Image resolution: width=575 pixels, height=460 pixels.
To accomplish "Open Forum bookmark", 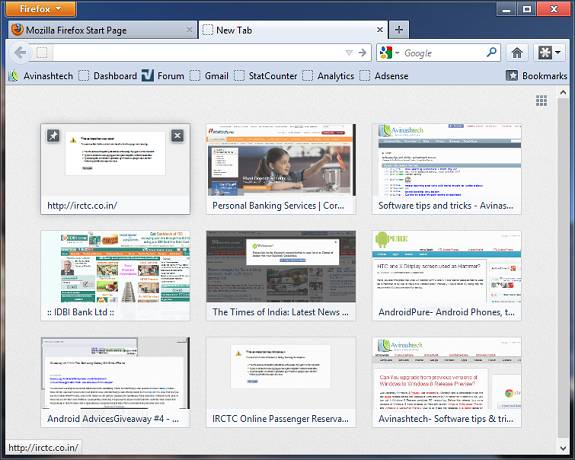I will point(163,76).
